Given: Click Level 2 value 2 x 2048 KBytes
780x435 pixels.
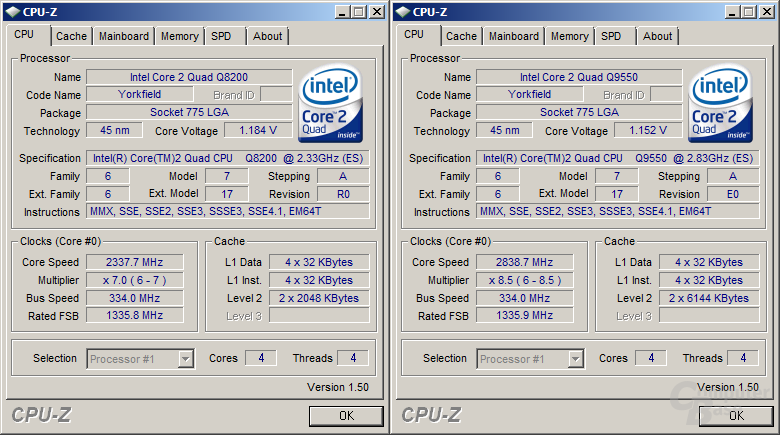Looking at the screenshot, I should pos(319,298).
